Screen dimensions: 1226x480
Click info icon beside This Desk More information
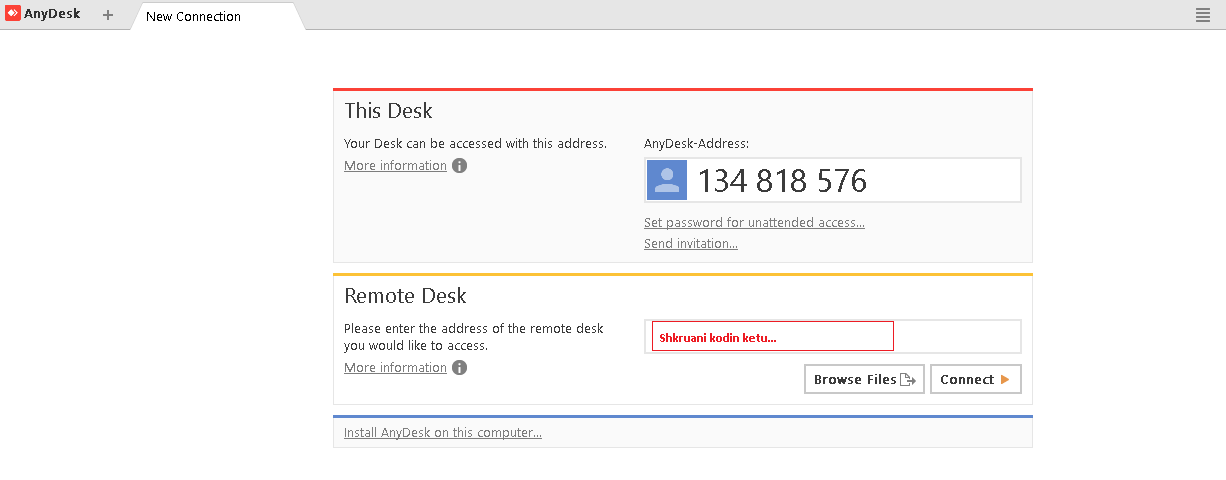point(459,166)
